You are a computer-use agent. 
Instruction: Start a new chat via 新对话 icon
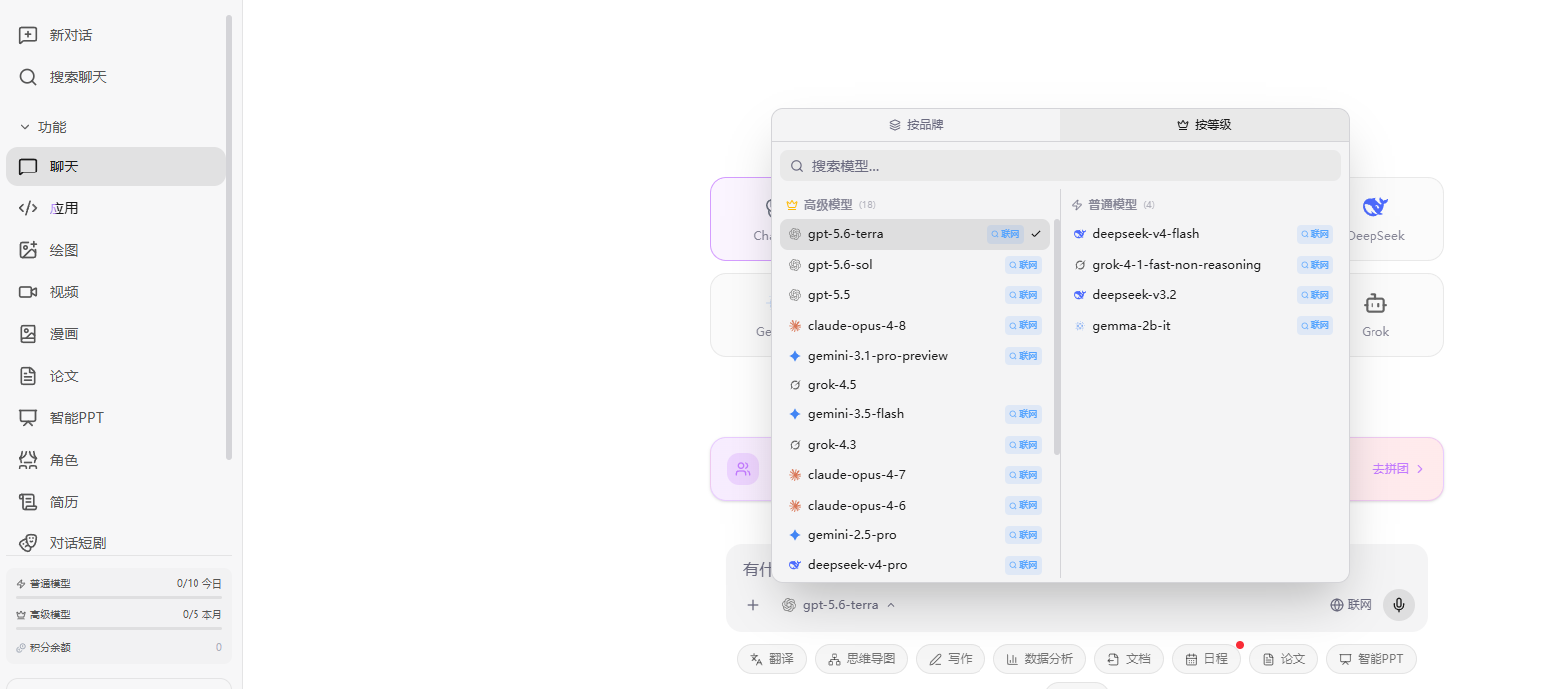(28, 35)
